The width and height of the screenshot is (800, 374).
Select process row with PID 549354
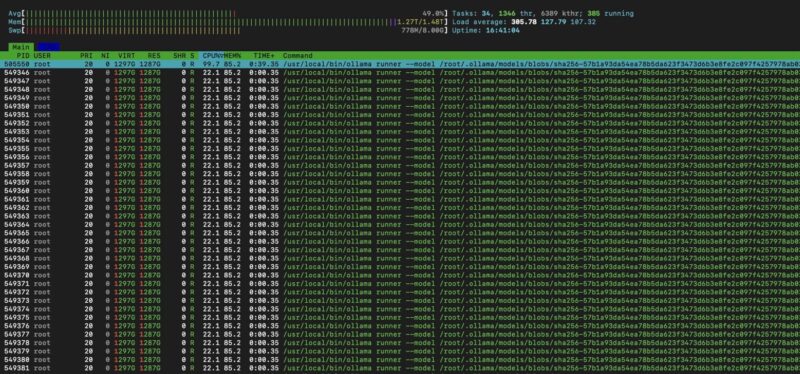pyautogui.click(x=400, y=140)
